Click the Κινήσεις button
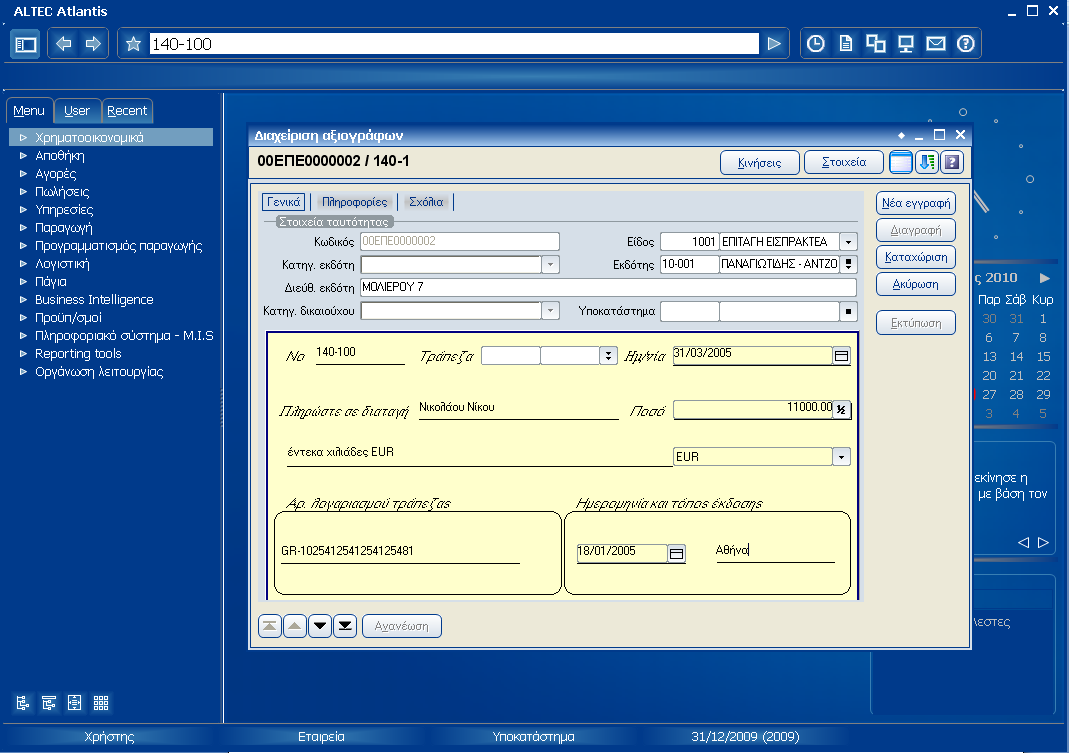This screenshot has height=753, width=1069. coord(759,162)
